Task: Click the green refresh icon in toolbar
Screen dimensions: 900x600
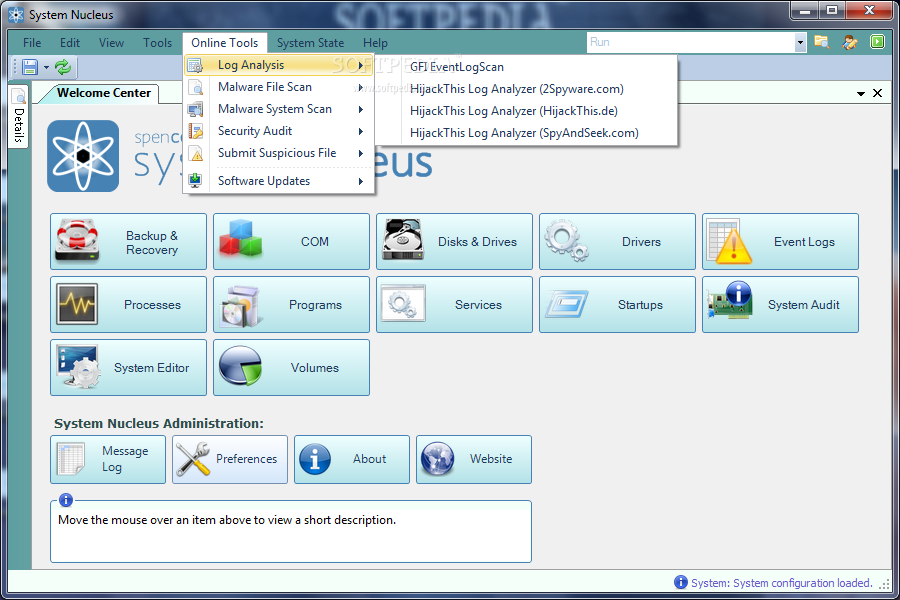Action: click(x=63, y=67)
